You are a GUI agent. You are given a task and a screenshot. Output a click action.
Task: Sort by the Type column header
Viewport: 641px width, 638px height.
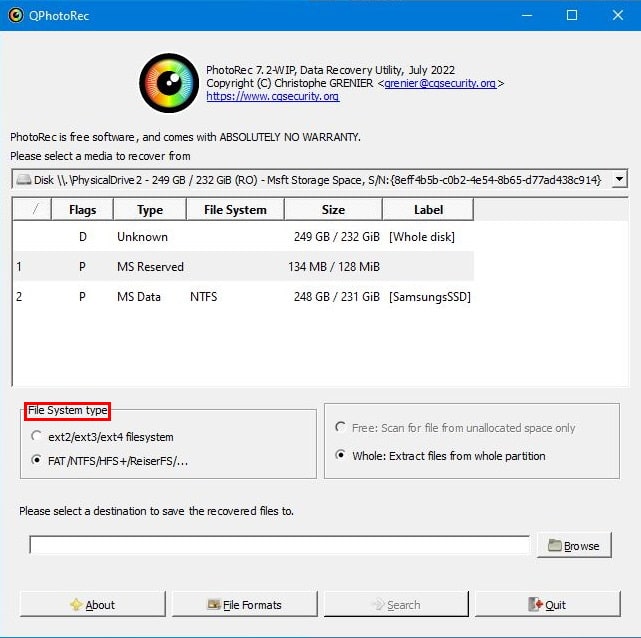pos(150,210)
